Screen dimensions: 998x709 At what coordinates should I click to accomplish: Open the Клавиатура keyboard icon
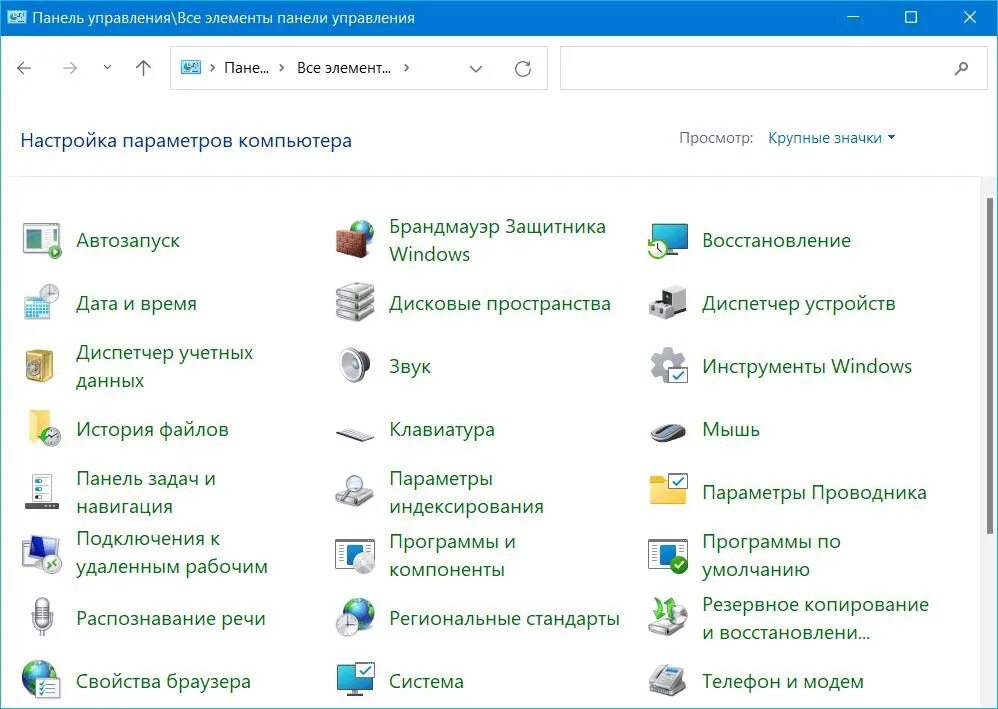pos(355,435)
